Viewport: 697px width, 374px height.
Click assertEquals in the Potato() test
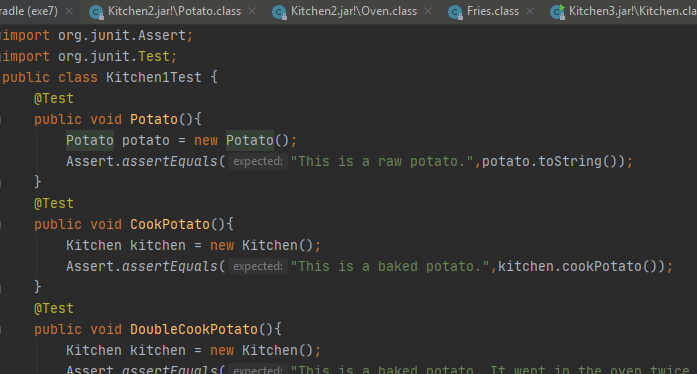click(169, 161)
